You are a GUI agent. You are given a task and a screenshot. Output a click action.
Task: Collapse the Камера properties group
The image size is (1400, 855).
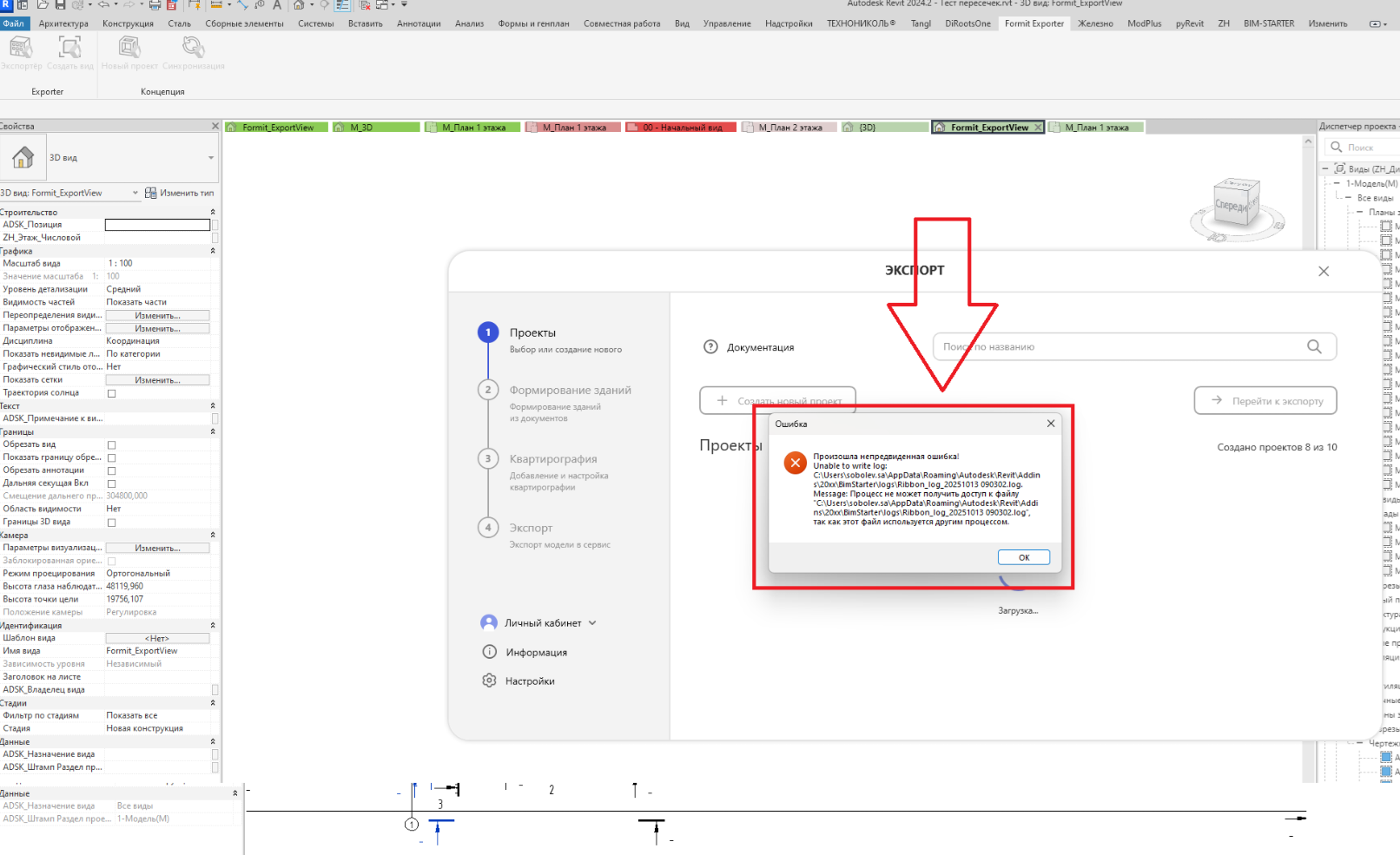(213, 535)
